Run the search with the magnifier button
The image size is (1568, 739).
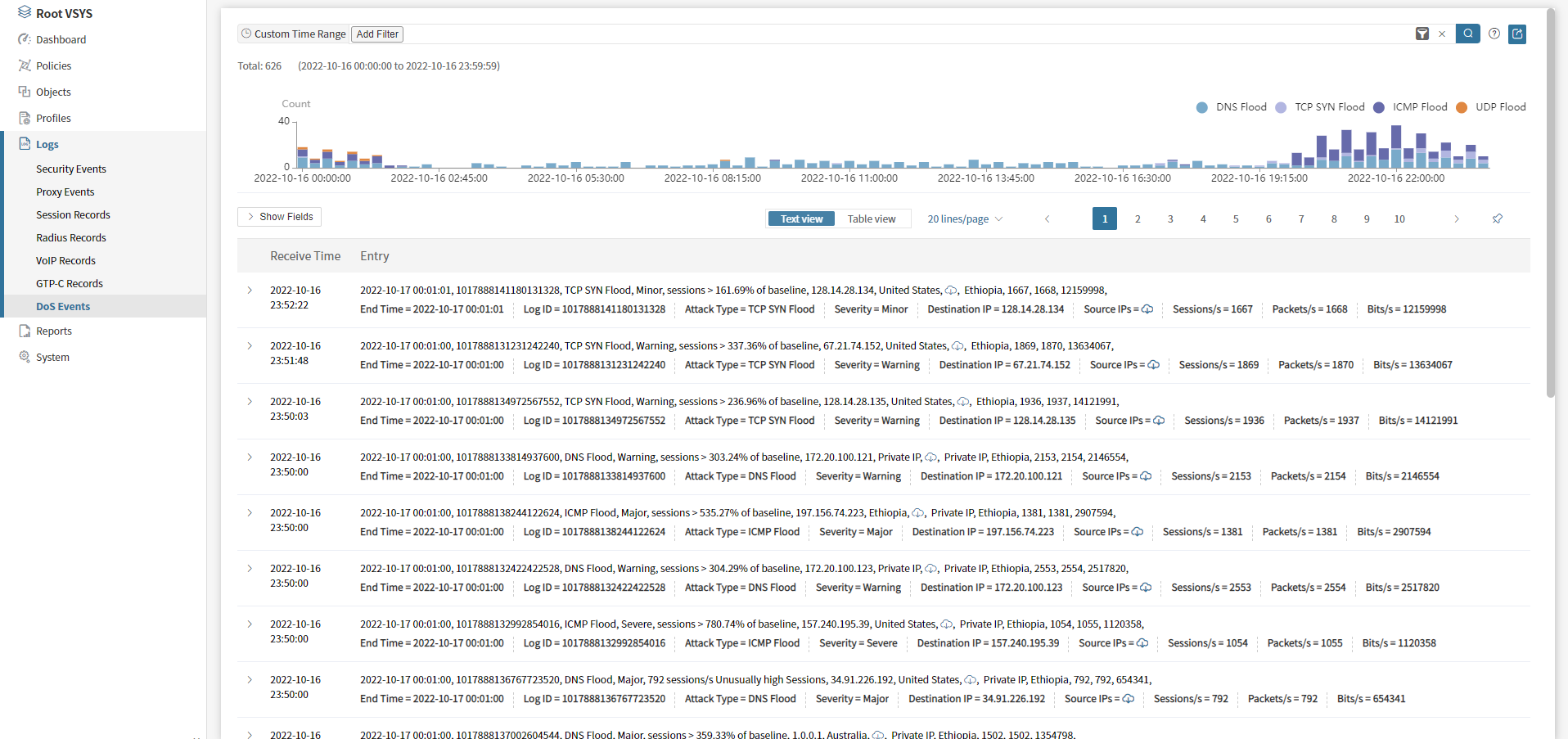(1467, 34)
